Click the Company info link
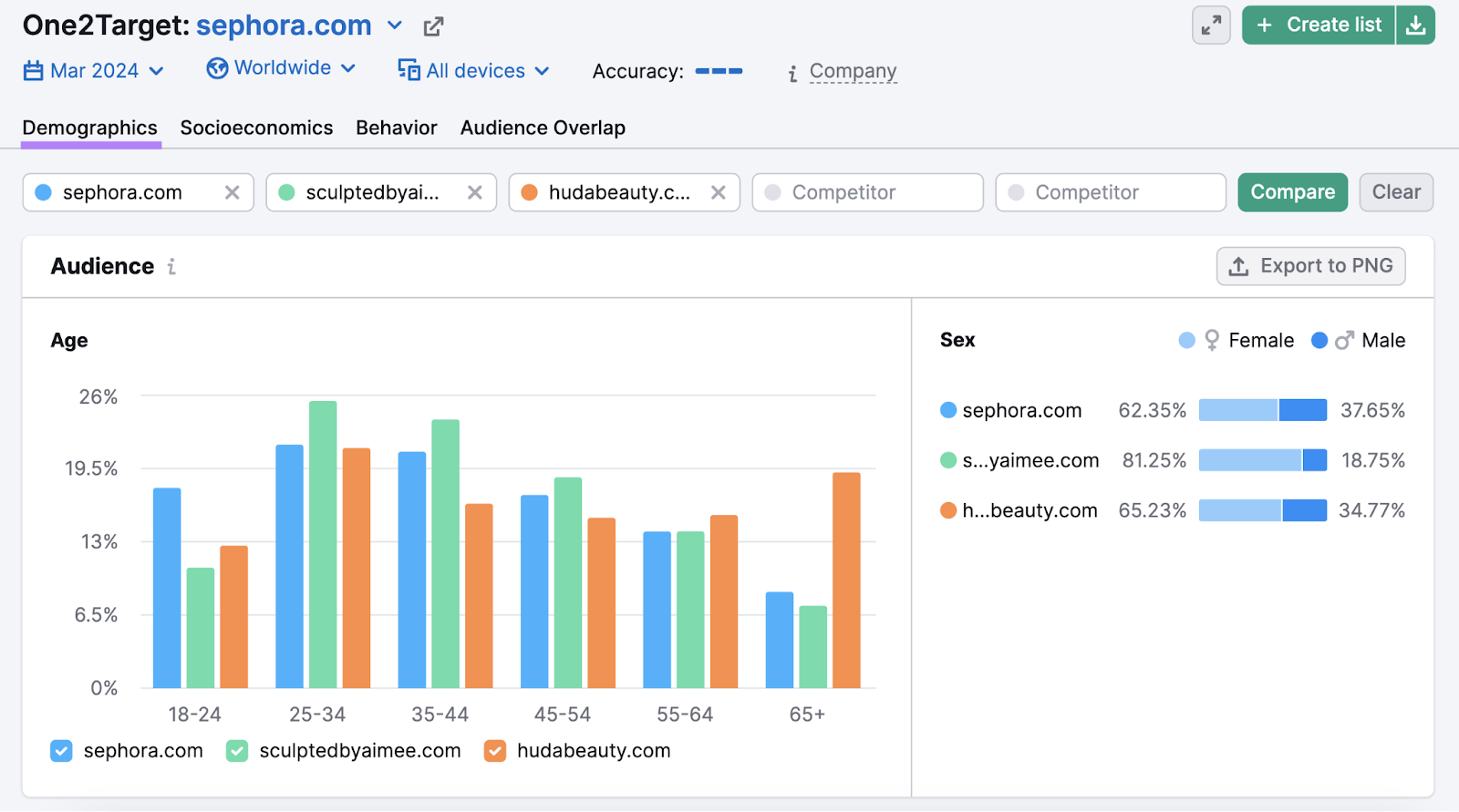 pos(852,71)
